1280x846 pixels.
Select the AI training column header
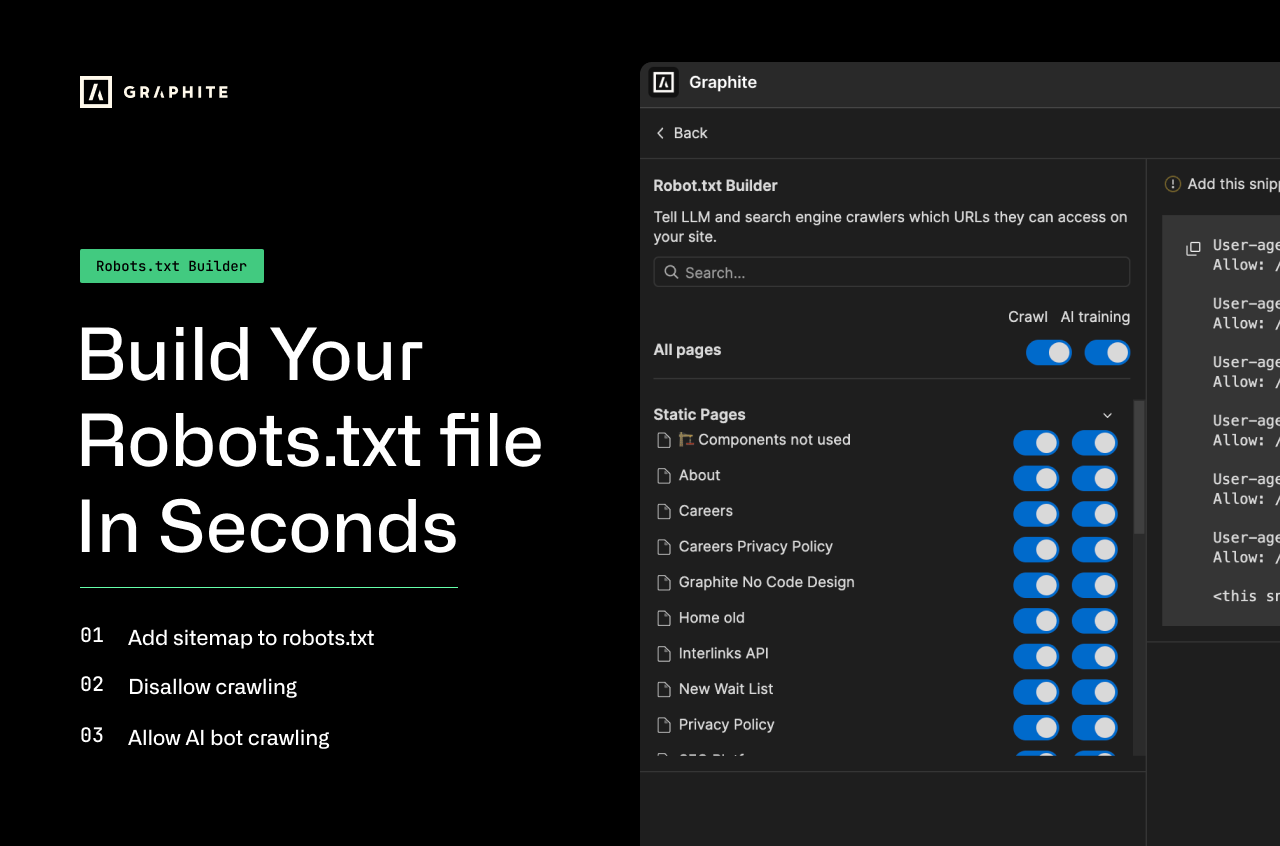pyautogui.click(x=1095, y=316)
